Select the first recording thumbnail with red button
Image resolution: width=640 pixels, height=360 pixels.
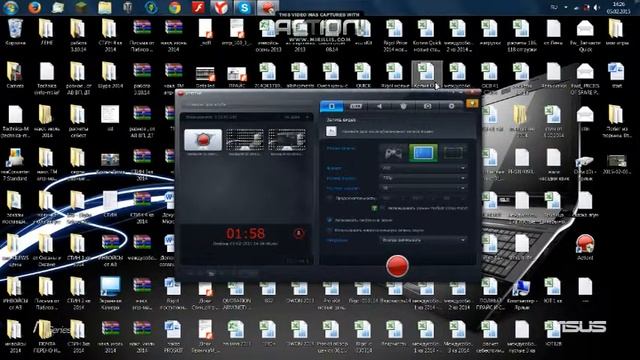point(203,140)
